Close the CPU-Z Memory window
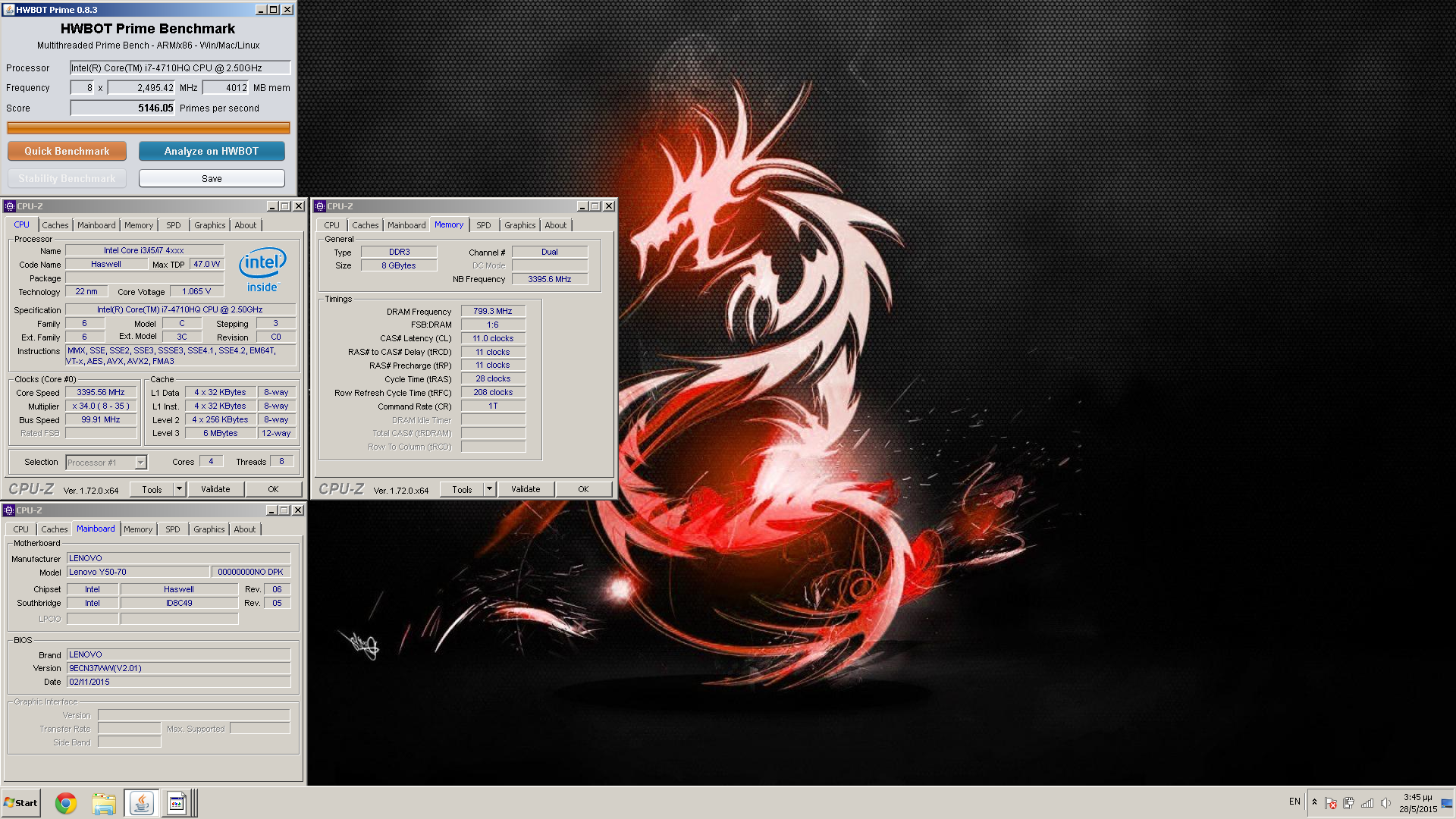This screenshot has width=1456, height=819. (x=608, y=206)
